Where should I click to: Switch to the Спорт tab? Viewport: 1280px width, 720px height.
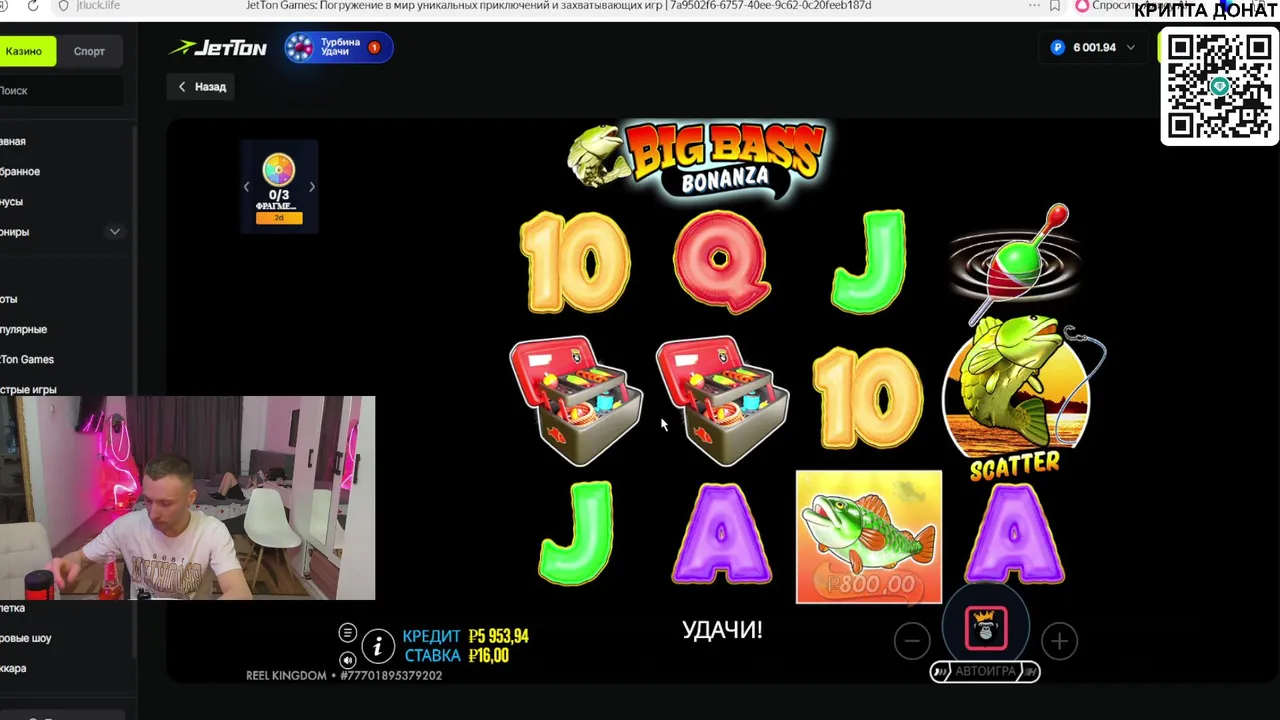(89, 51)
